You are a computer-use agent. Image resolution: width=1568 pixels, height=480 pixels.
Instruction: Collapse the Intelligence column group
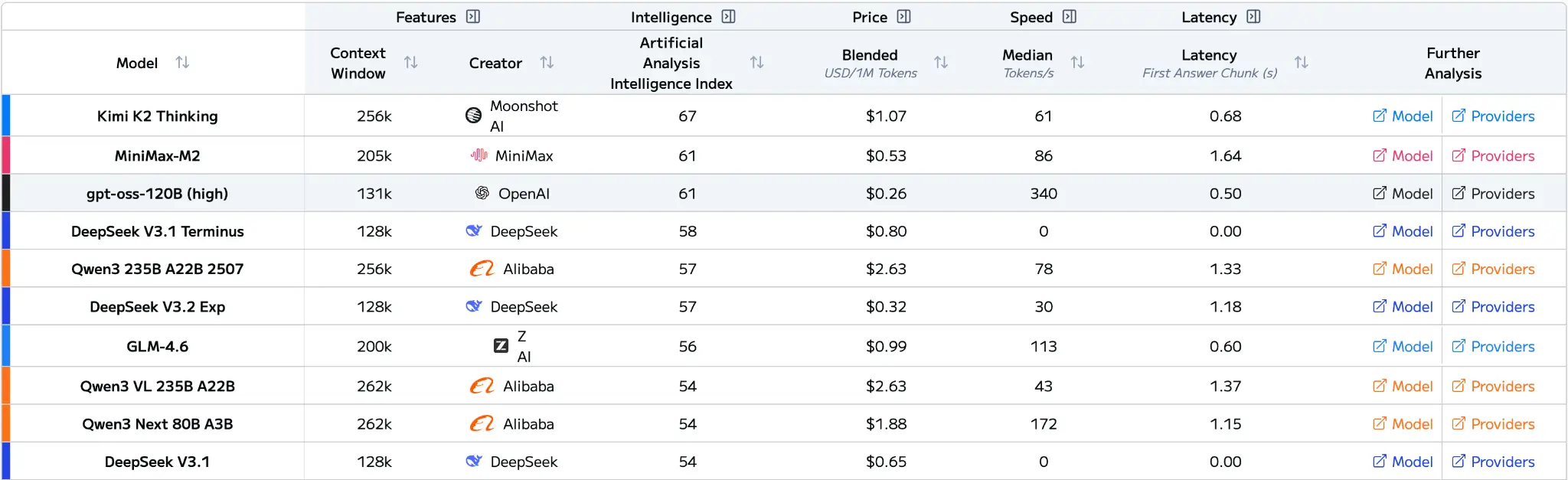click(x=728, y=17)
